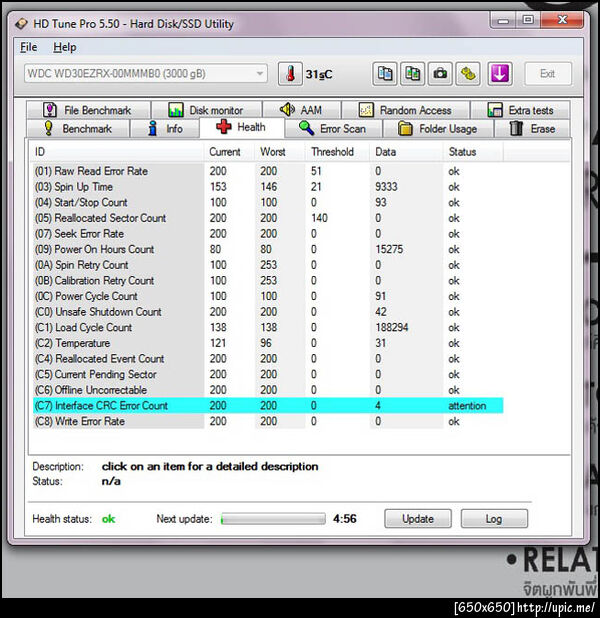
Task: Select the Write Error Rate row
Action: point(268,421)
